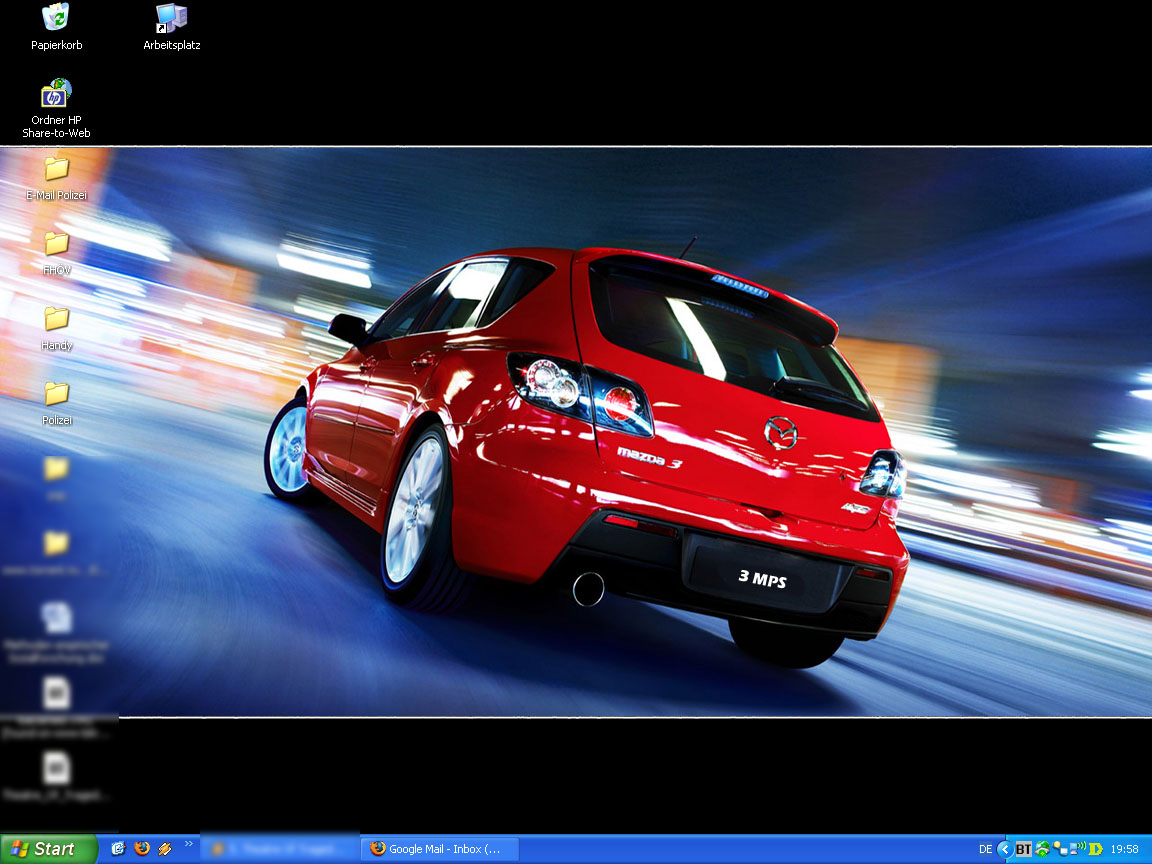Click the yellow D tray icon

click(1095, 849)
